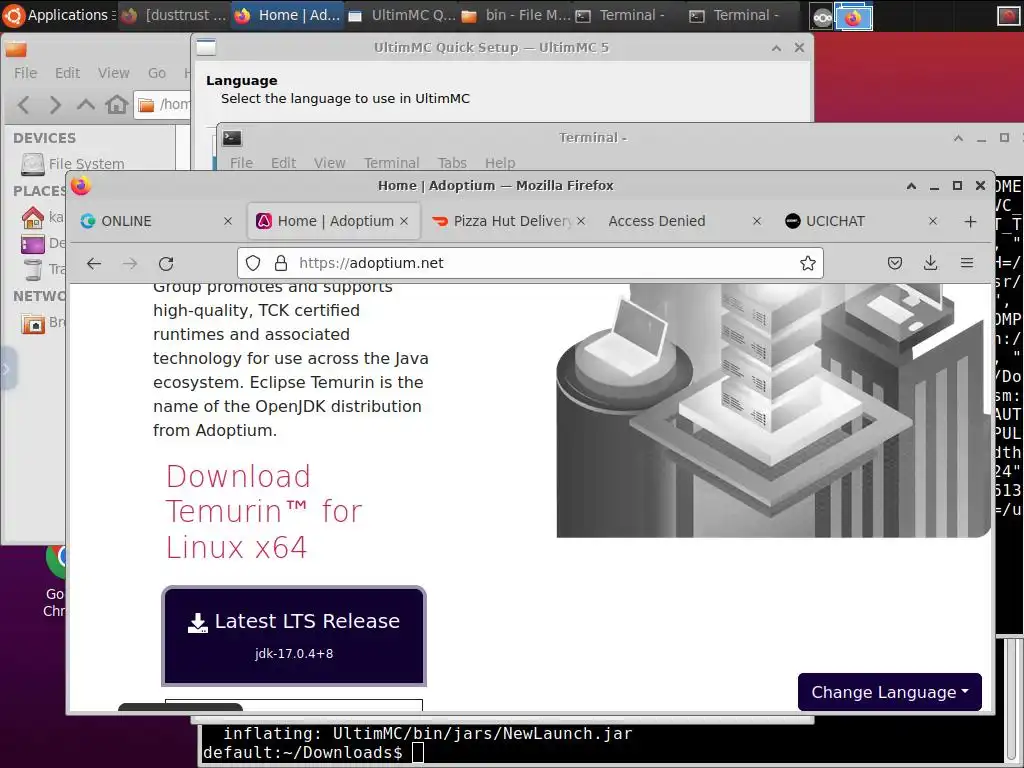1024x768 pixels.
Task: Open home folder icon in Places
Action: coord(32,217)
